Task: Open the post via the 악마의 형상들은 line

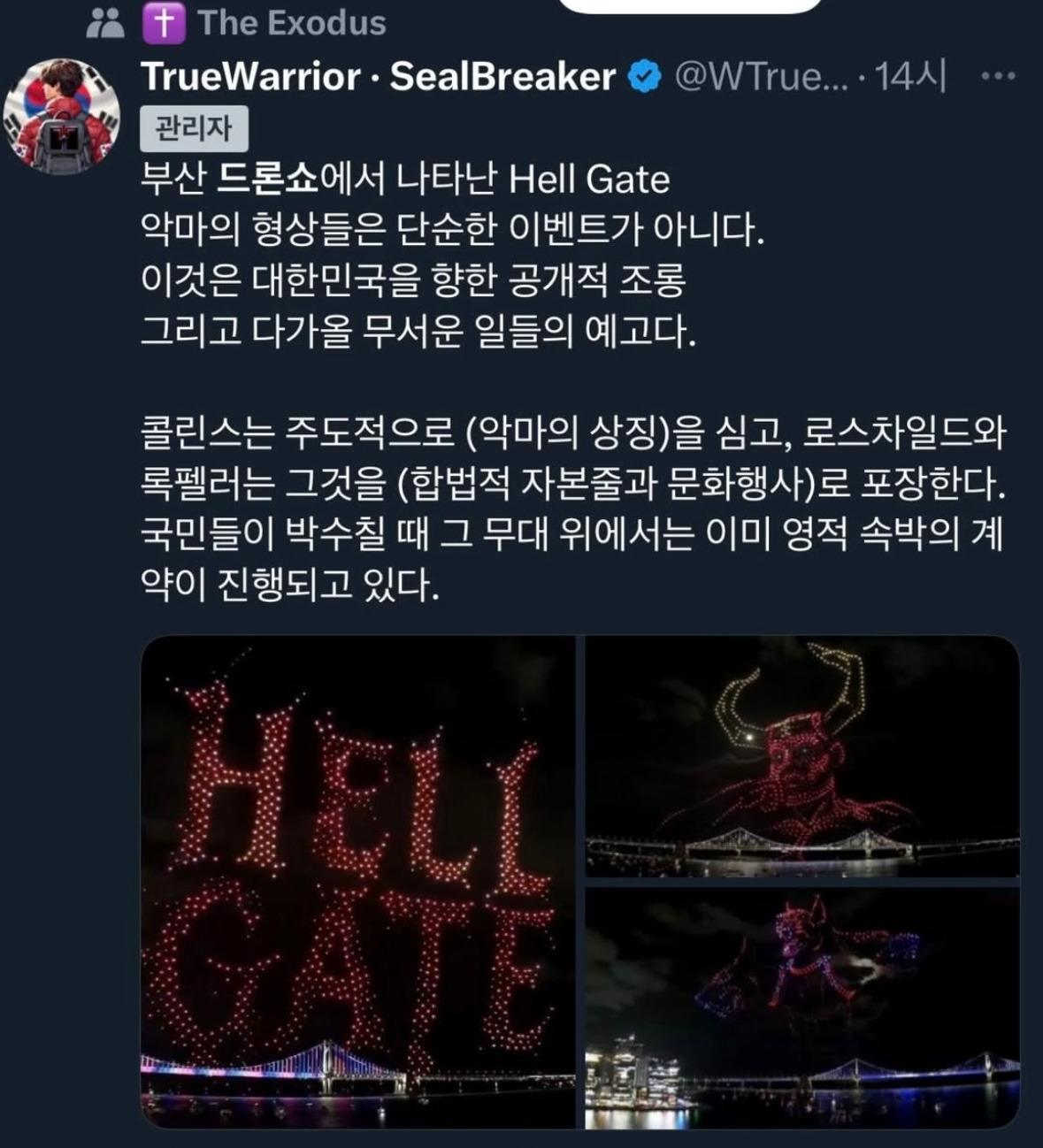Action: coord(451,230)
